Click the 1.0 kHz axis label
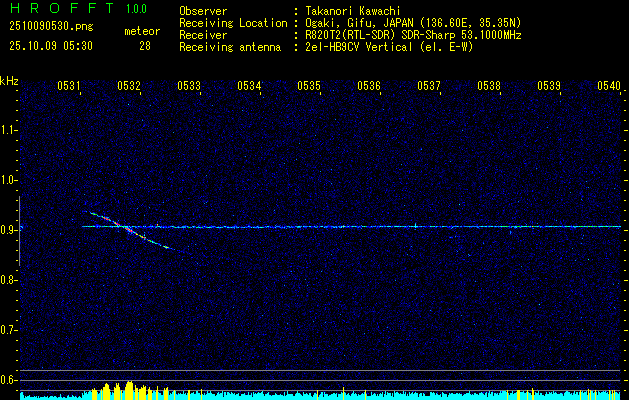629x400 pixels. 8,180
